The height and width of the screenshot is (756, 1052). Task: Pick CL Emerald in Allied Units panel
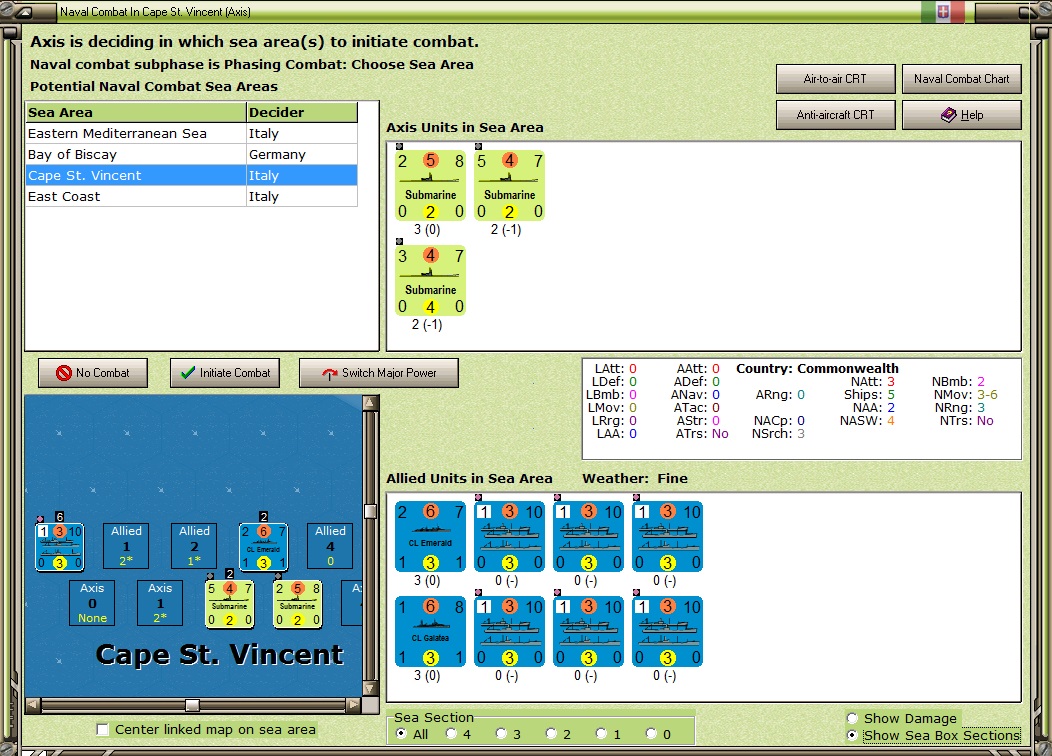pos(430,537)
